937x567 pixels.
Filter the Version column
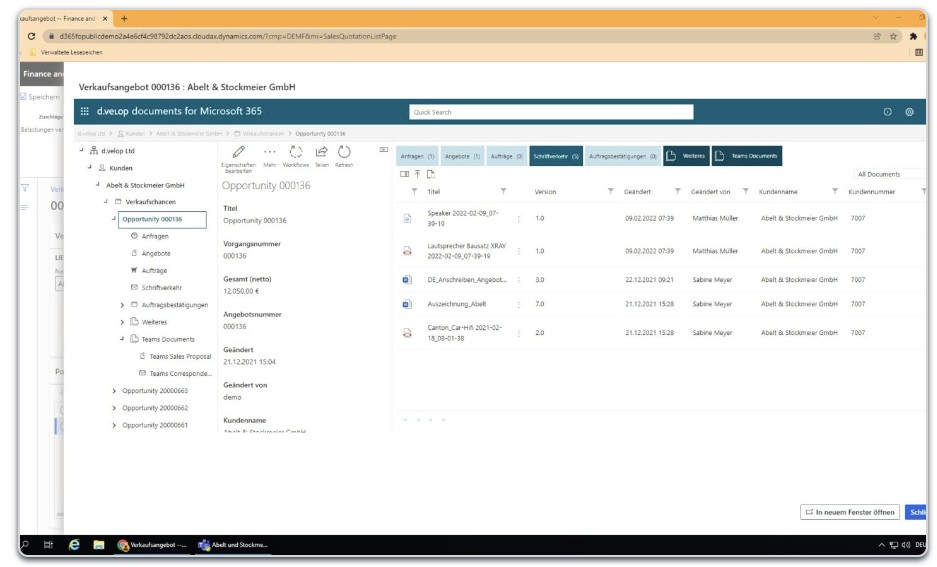point(610,191)
